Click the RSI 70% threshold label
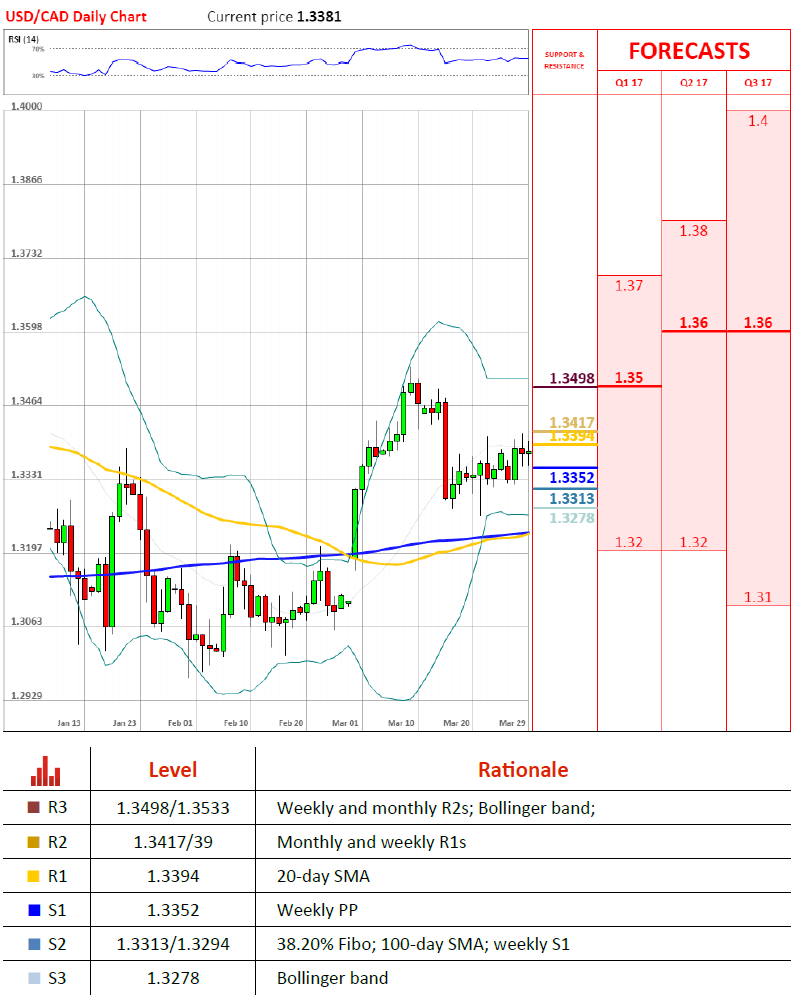 coord(38,49)
